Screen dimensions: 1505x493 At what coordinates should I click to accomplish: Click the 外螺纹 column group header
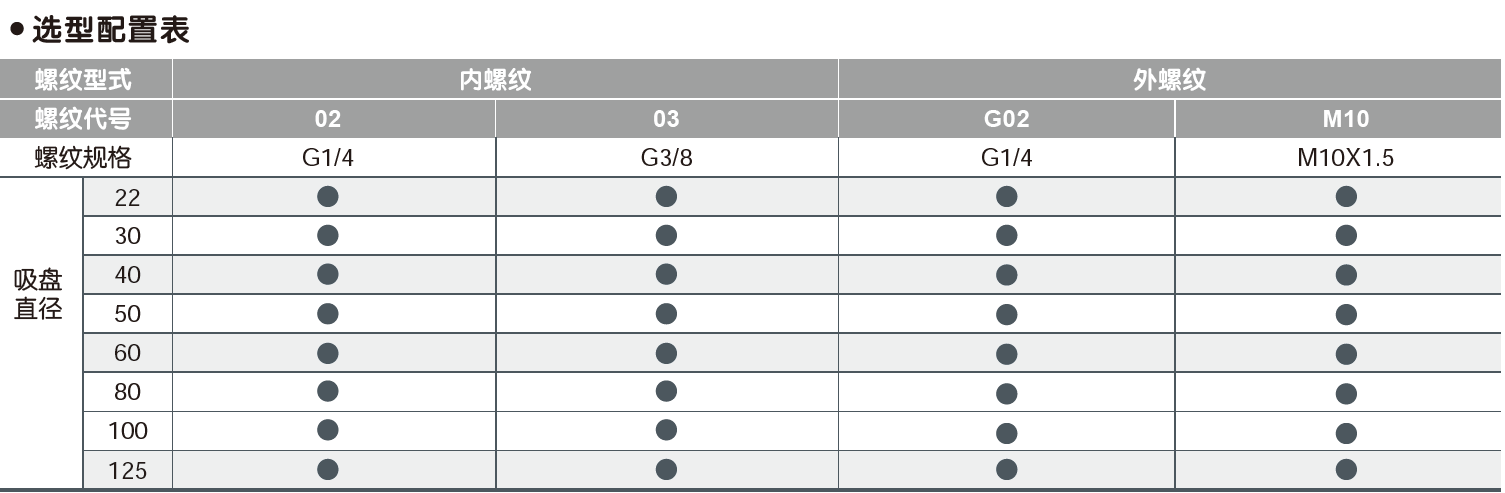(1169, 80)
